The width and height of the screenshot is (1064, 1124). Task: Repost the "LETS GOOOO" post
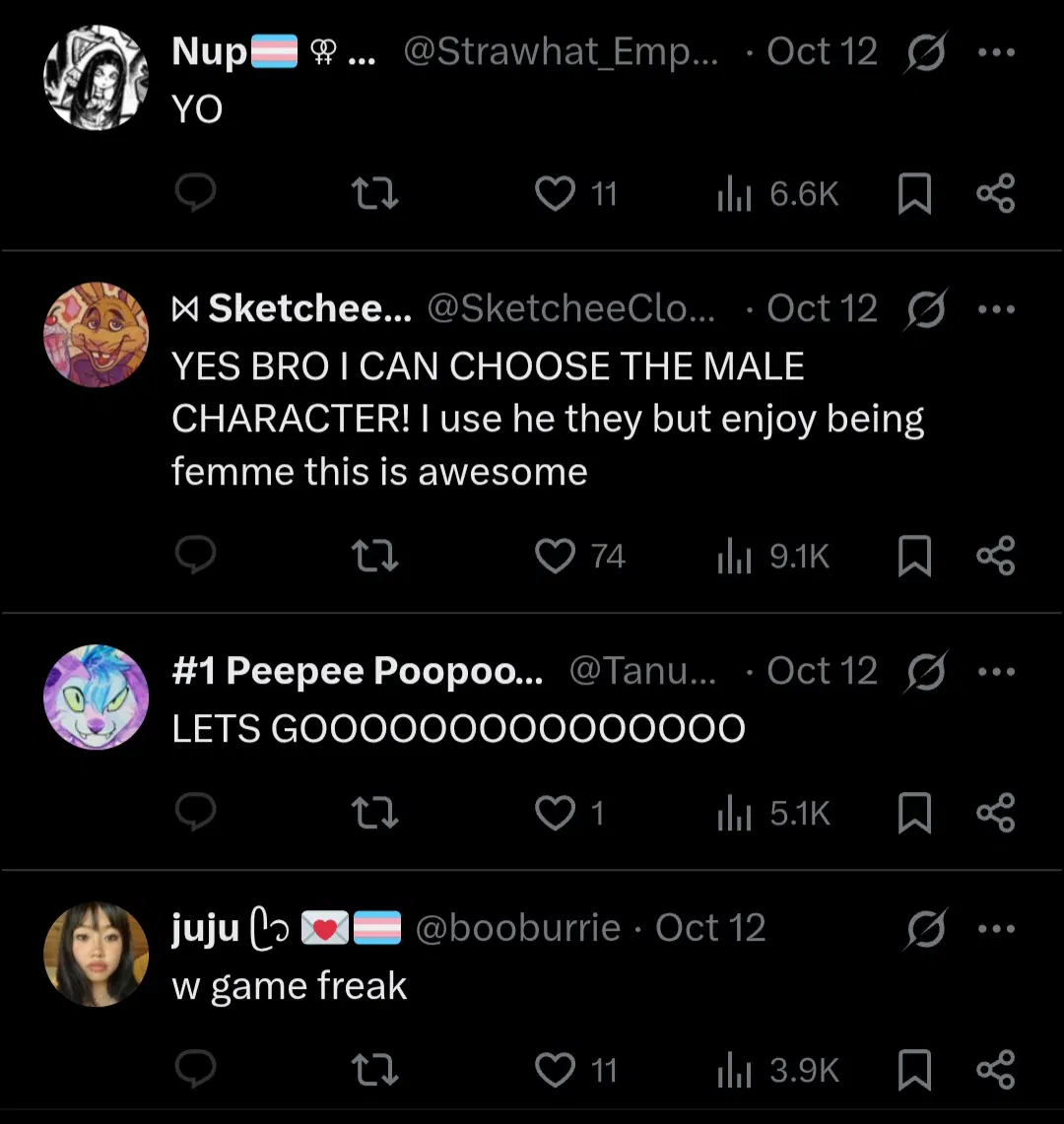point(375,814)
